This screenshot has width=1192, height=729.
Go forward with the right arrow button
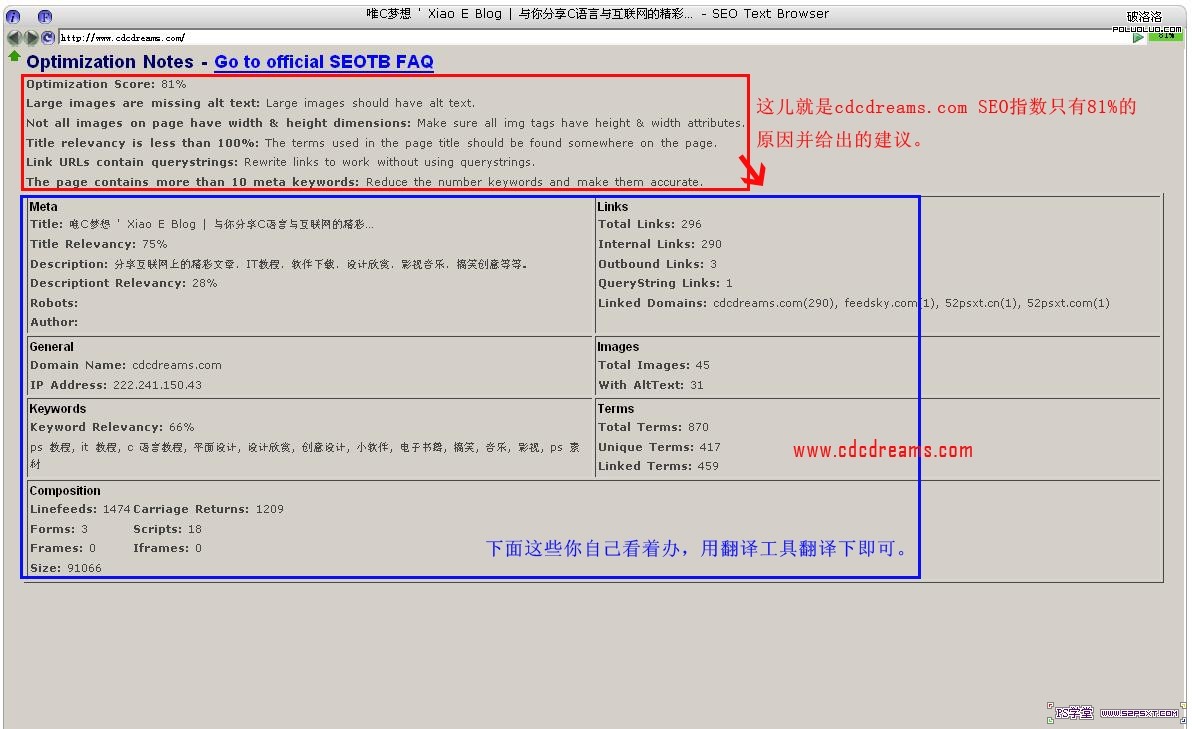click(31, 37)
